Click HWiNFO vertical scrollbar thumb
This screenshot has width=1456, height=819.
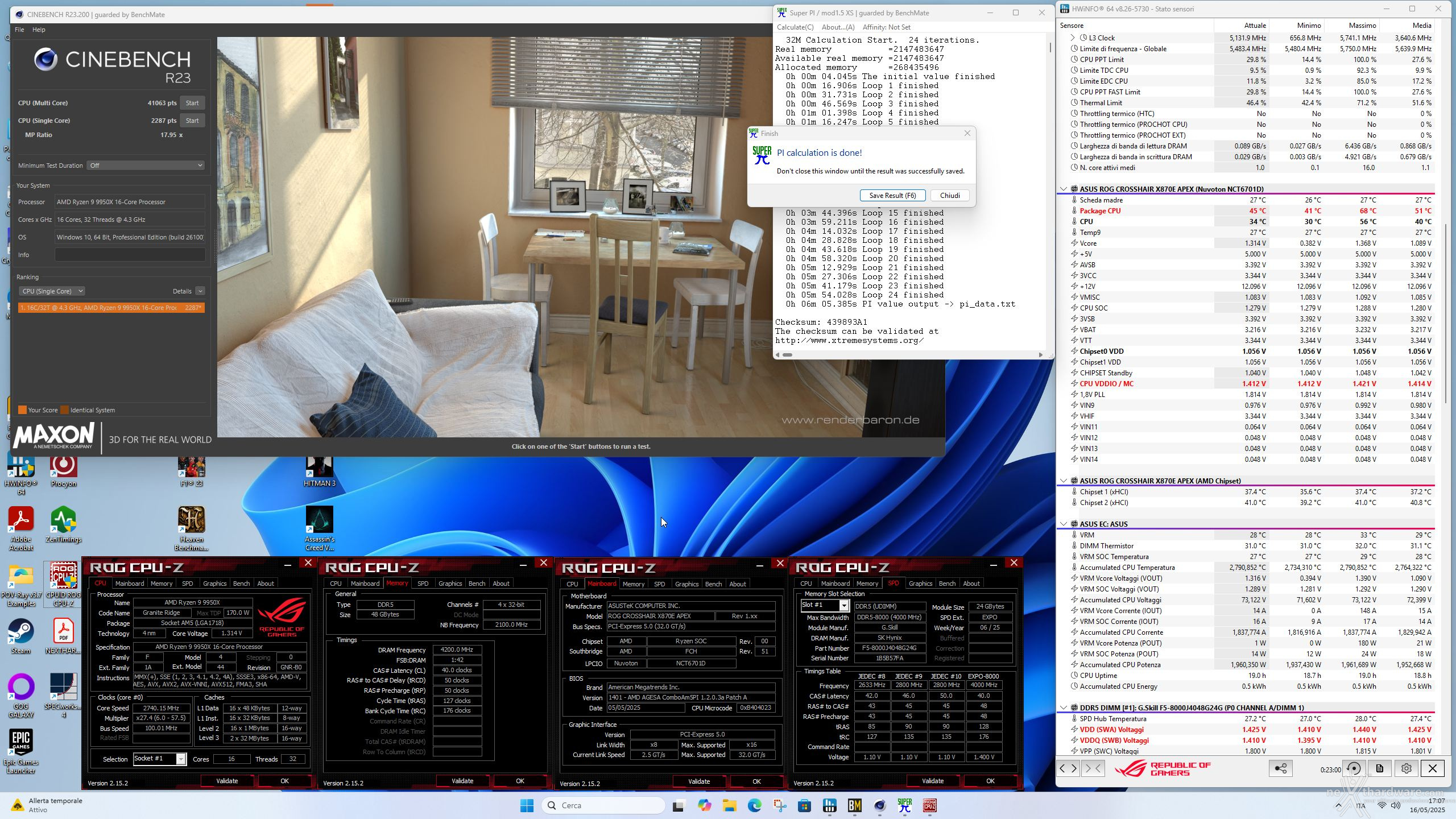1446,313
